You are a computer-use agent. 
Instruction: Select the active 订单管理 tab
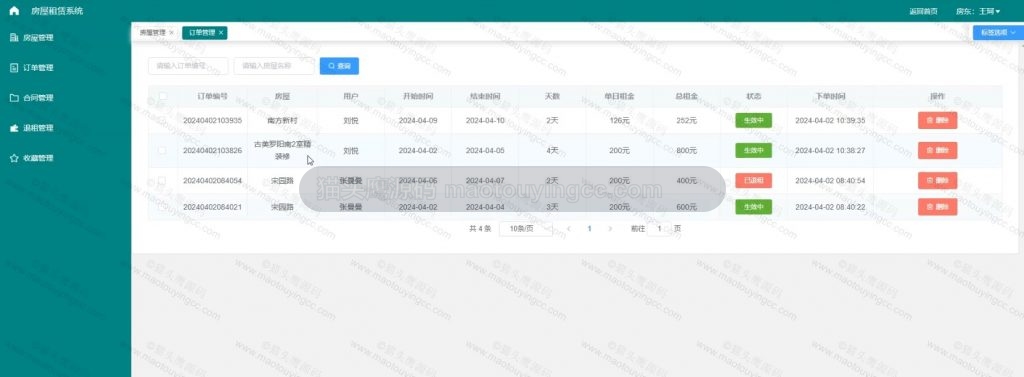click(204, 33)
